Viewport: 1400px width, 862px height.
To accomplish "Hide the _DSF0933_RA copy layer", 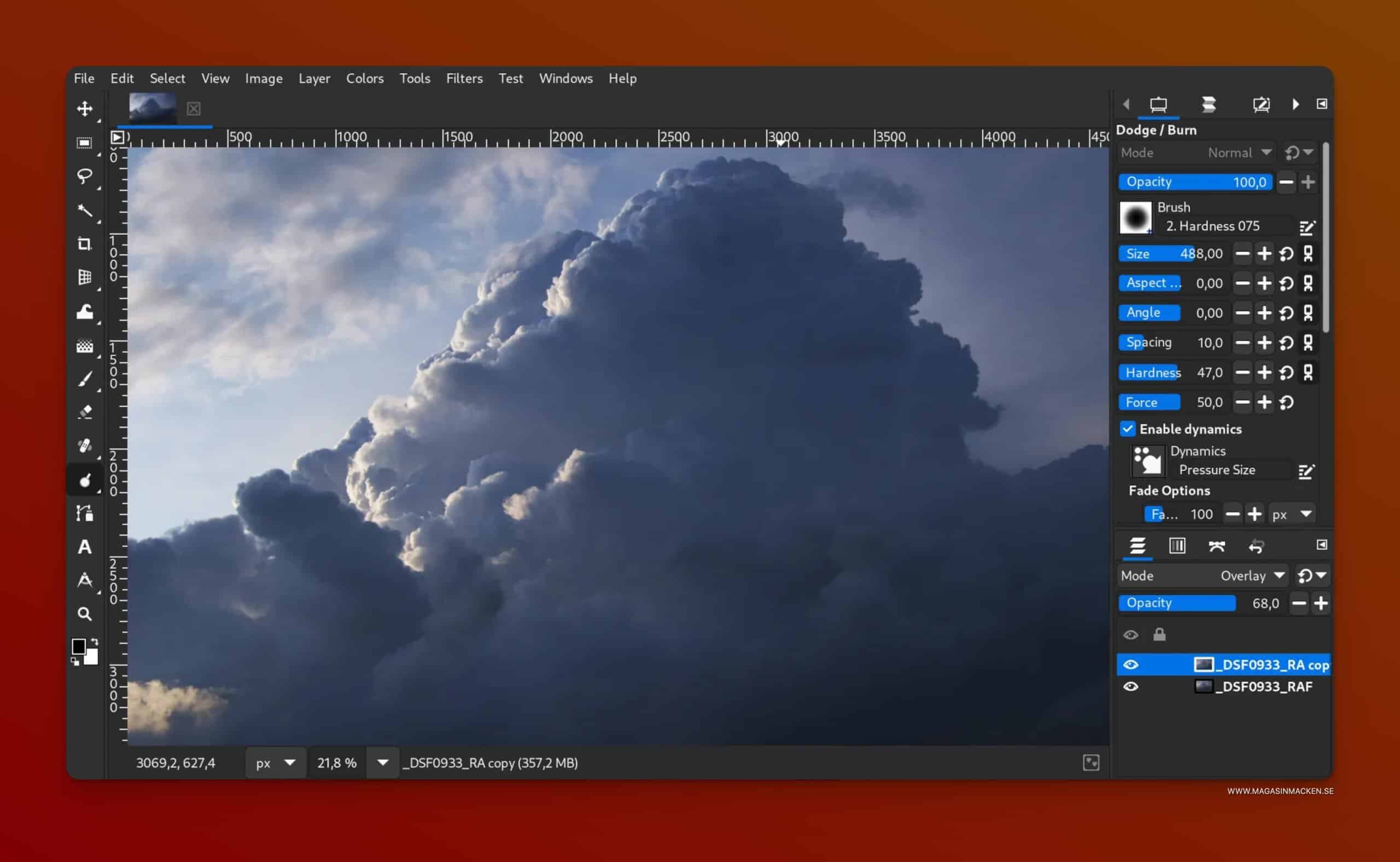I will (x=1131, y=665).
